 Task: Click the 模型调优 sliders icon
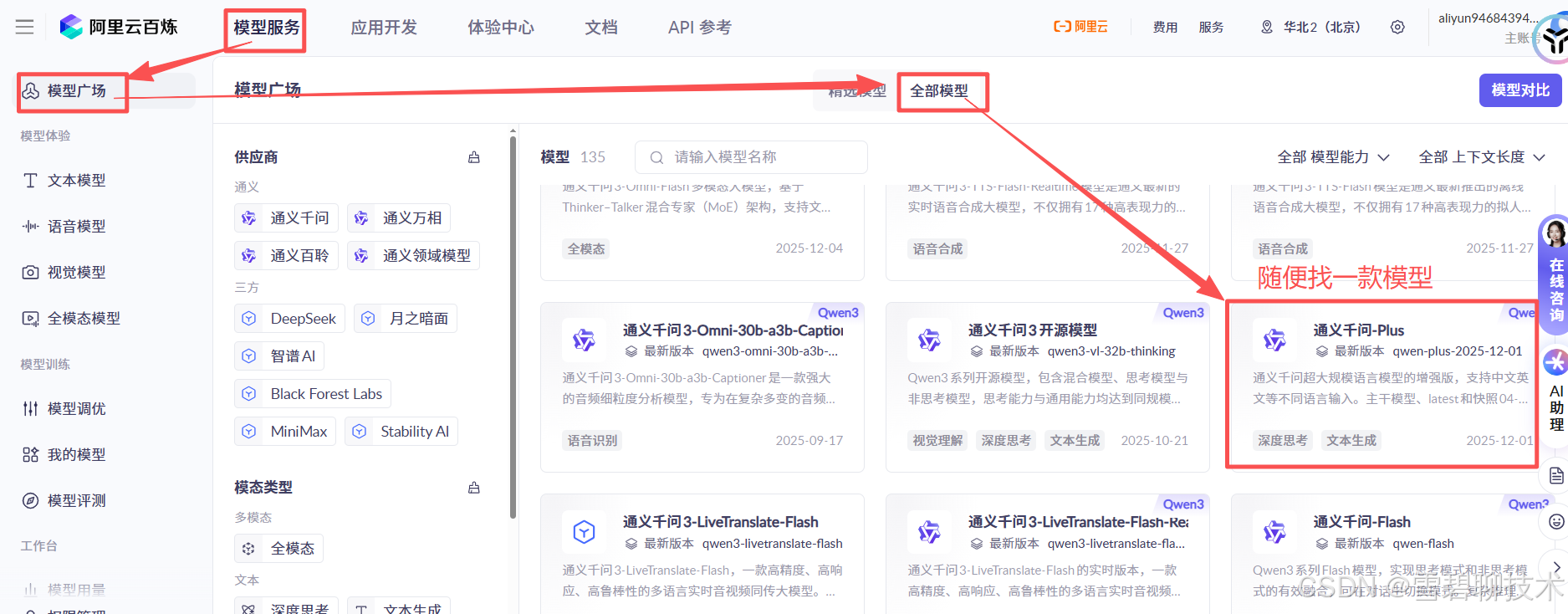30,409
